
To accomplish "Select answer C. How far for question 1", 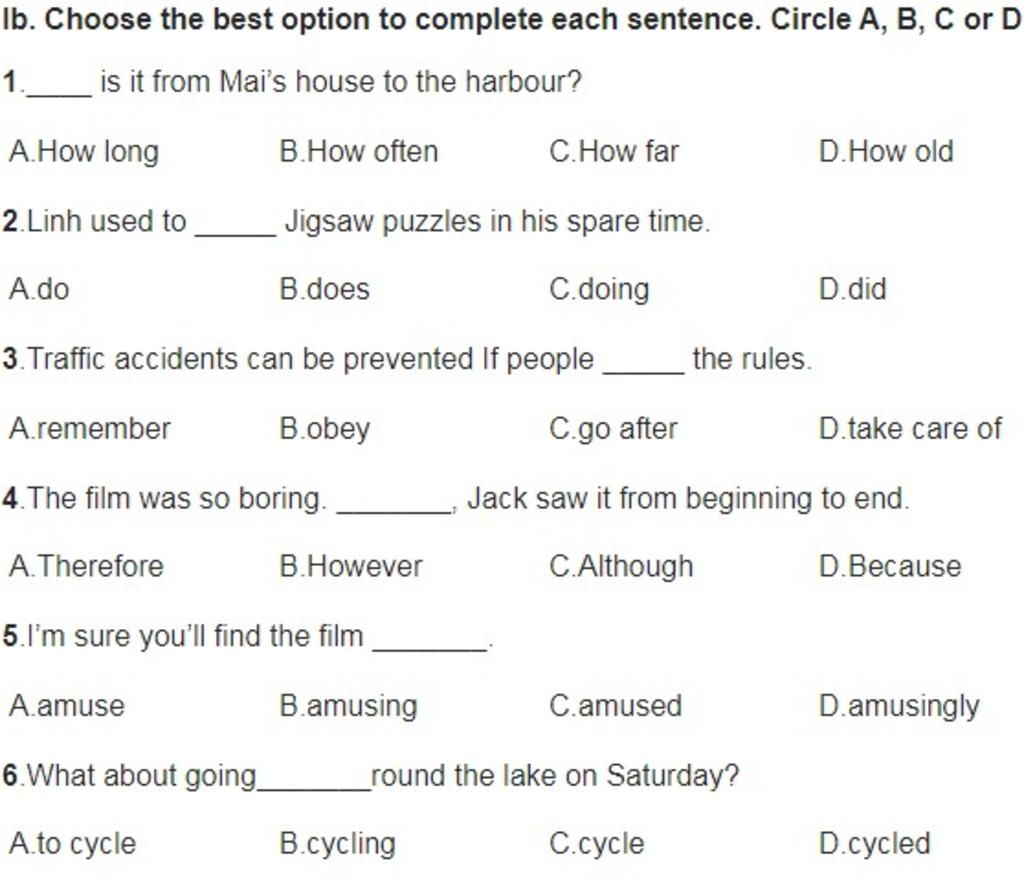I will [x=614, y=152].
